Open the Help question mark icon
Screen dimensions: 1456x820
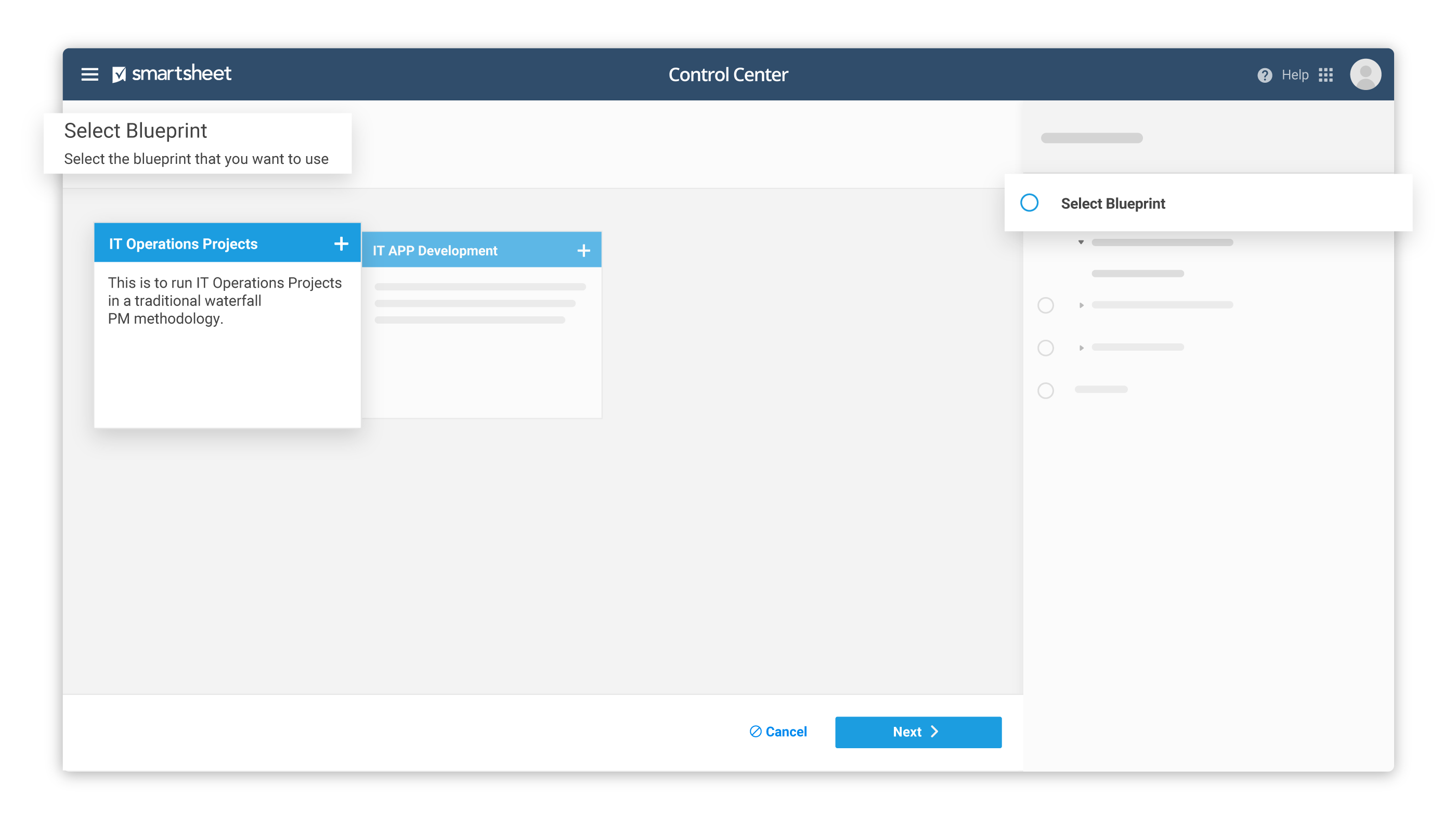[1265, 75]
